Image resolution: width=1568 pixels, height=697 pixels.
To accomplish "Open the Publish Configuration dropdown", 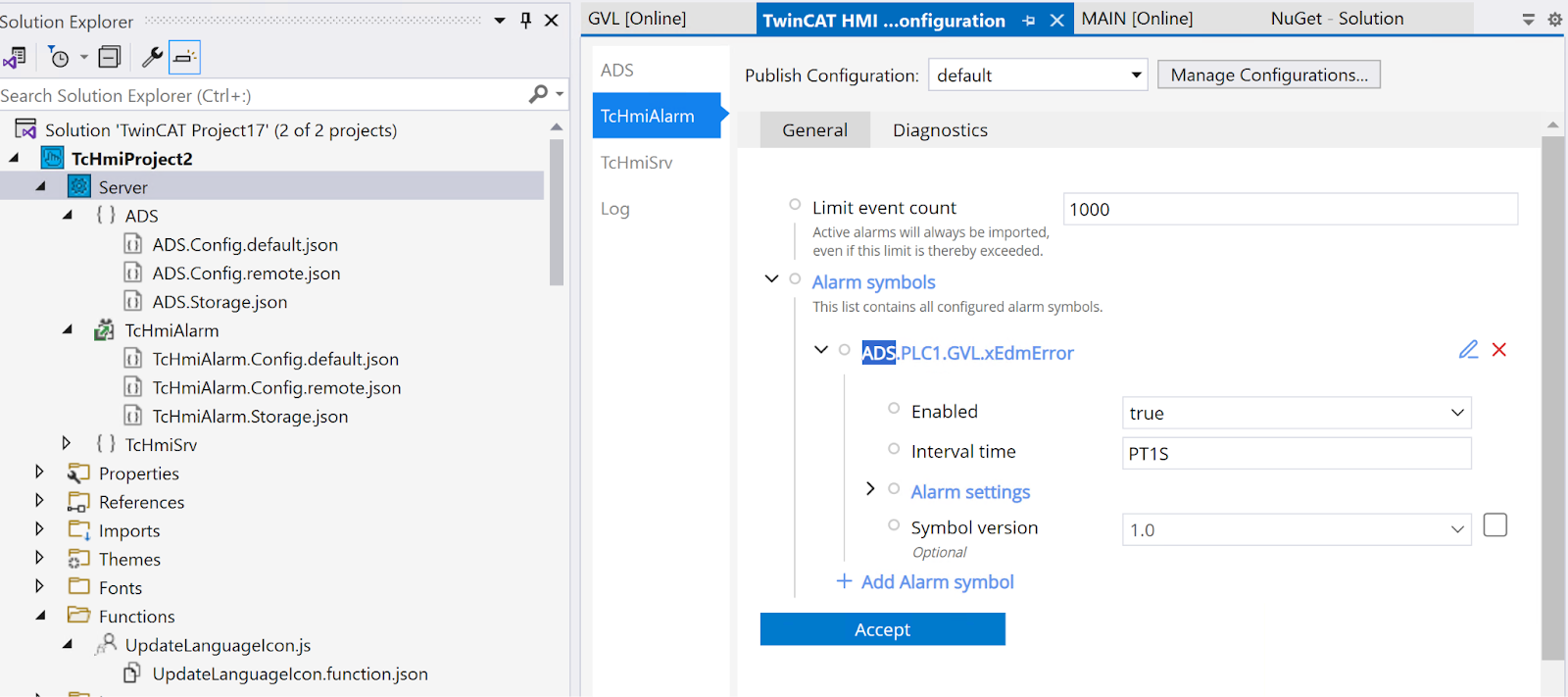I will [x=1038, y=75].
